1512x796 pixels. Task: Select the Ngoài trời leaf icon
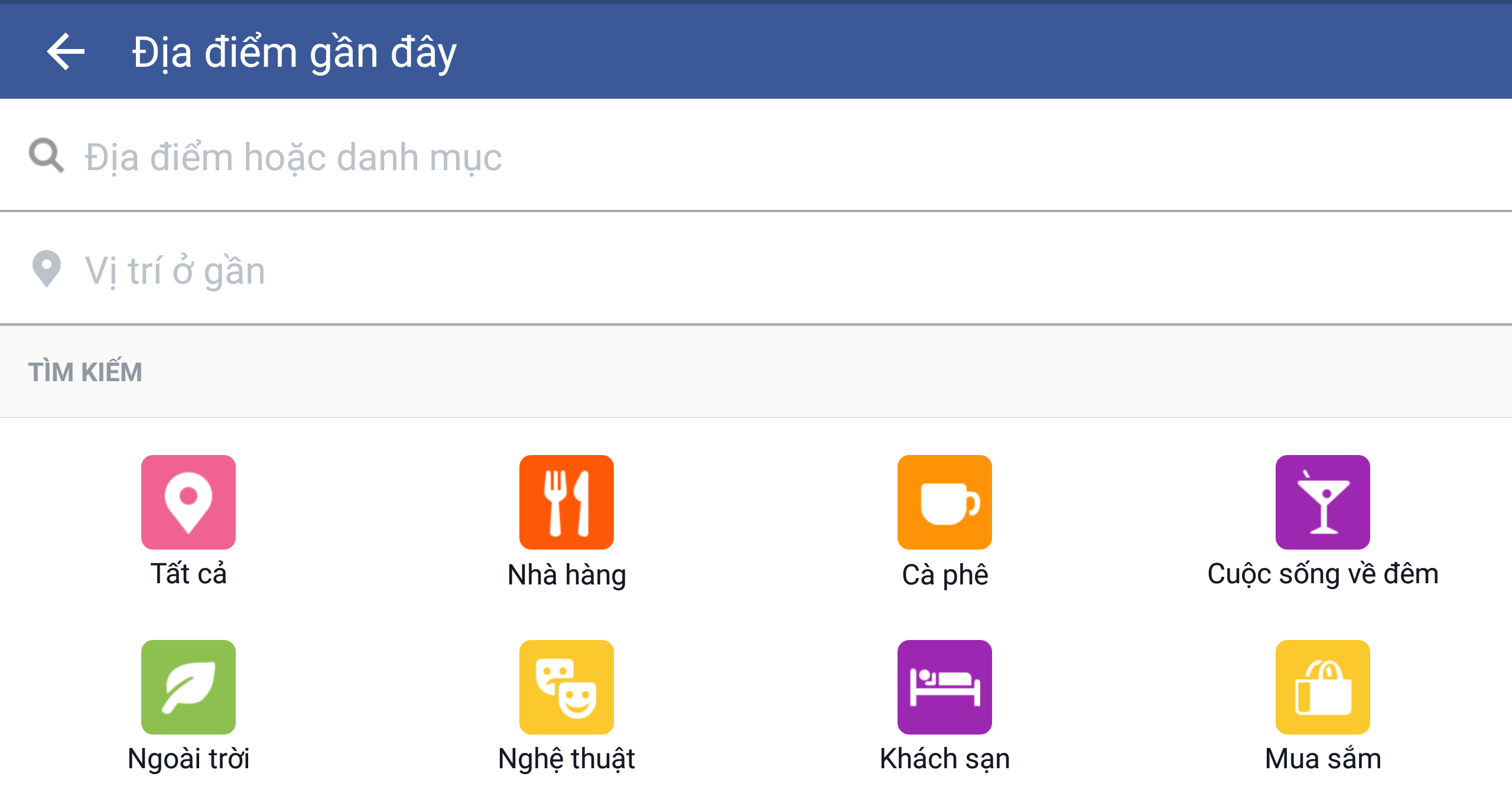click(x=188, y=687)
